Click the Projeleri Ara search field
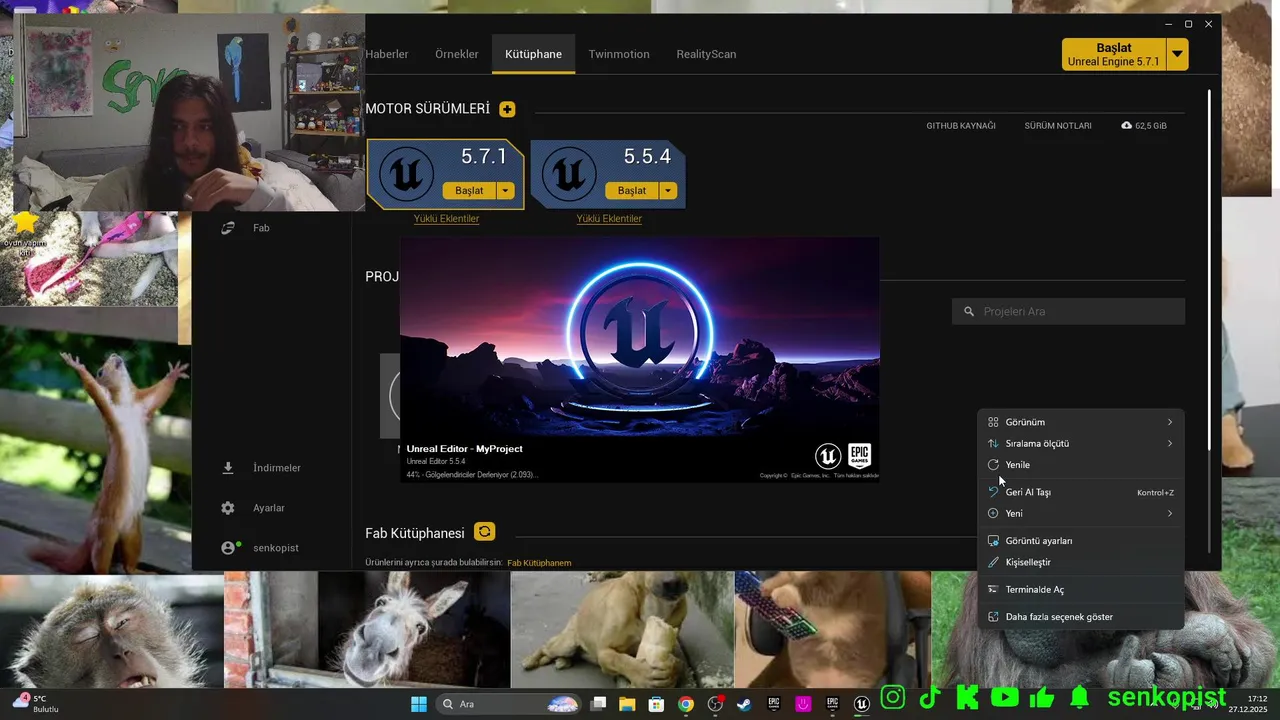The image size is (1280, 720). pyautogui.click(x=1068, y=312)
